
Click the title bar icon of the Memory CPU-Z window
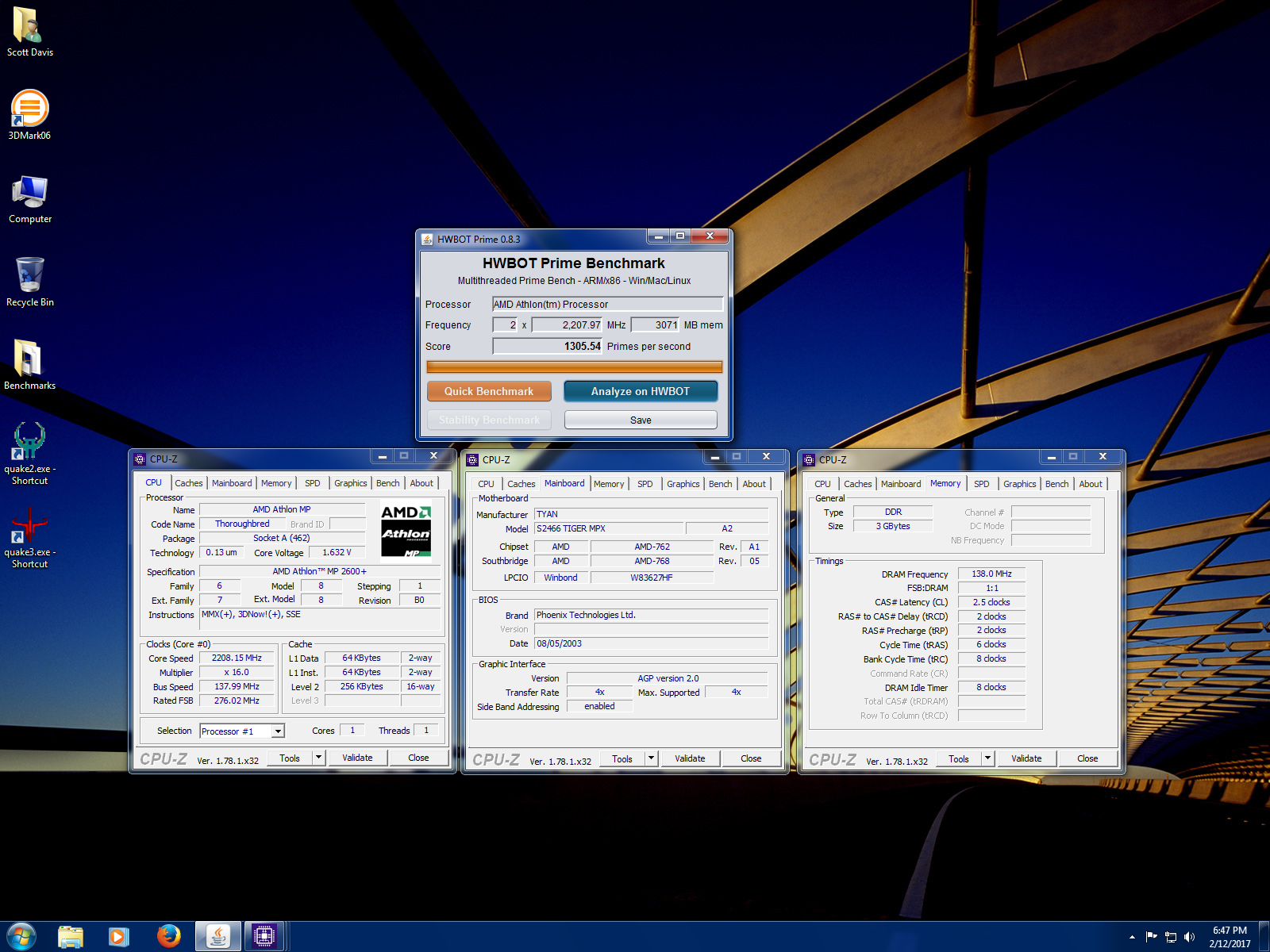click(x=809, y=459)
